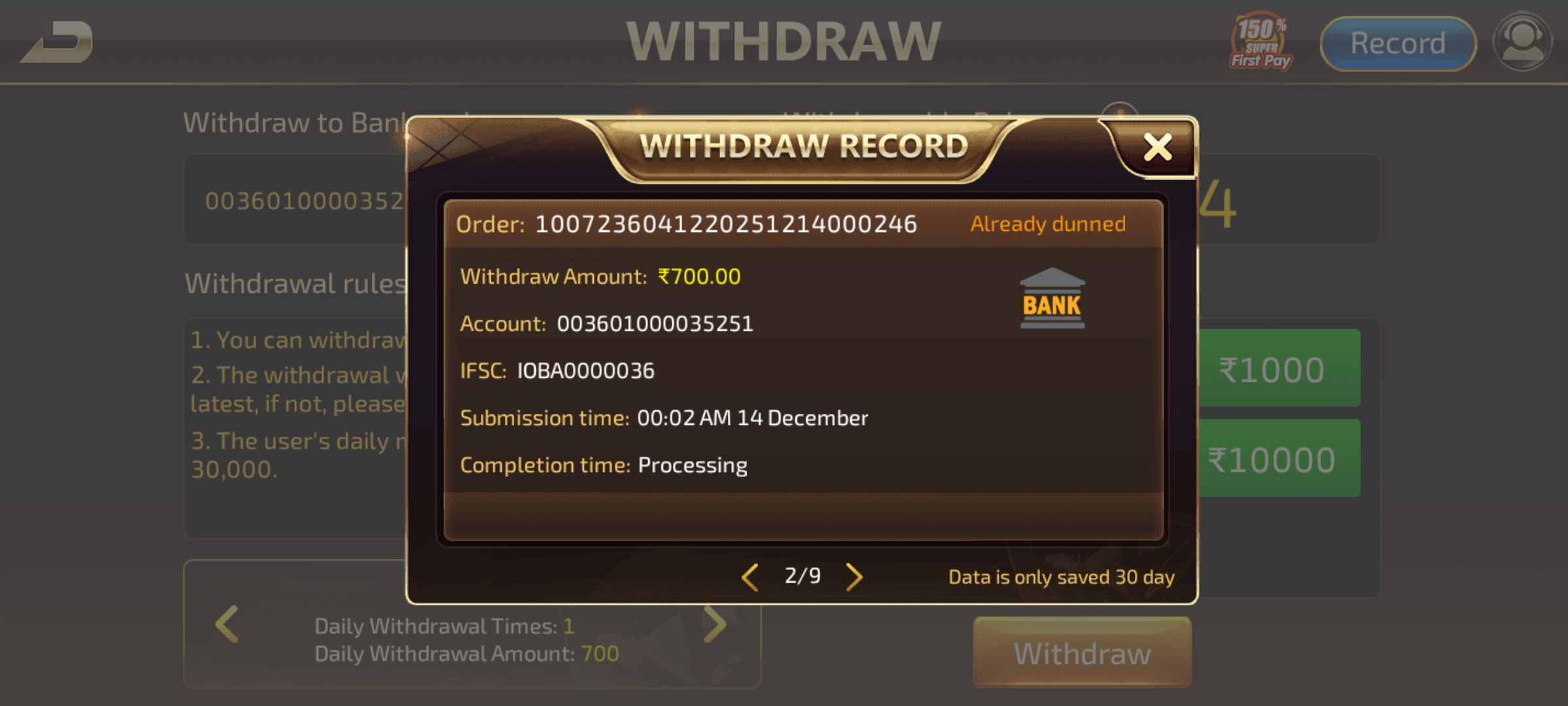Click the bank account number field
Viewport: 1568px width, 706px height.
(x=295, y=199)
